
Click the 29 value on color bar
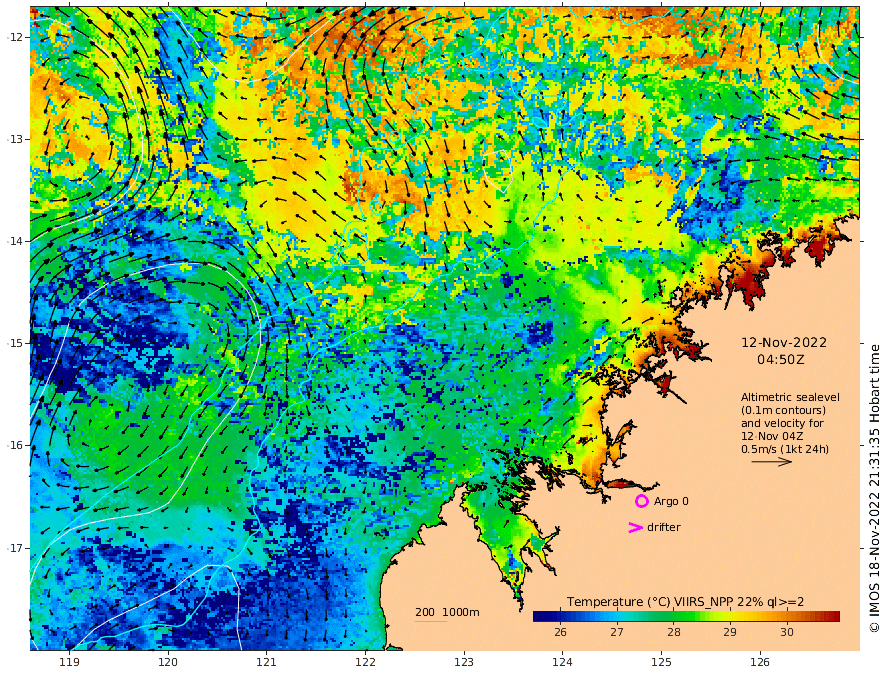click(730, 632)
